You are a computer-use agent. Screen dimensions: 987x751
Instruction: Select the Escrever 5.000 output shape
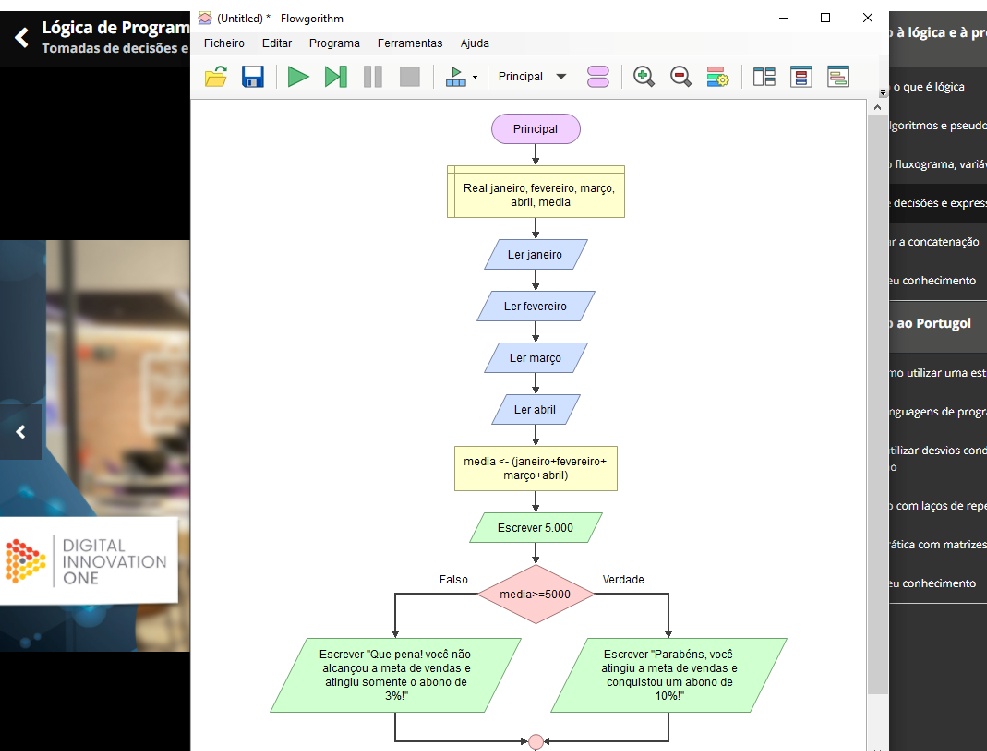(536, 528)
